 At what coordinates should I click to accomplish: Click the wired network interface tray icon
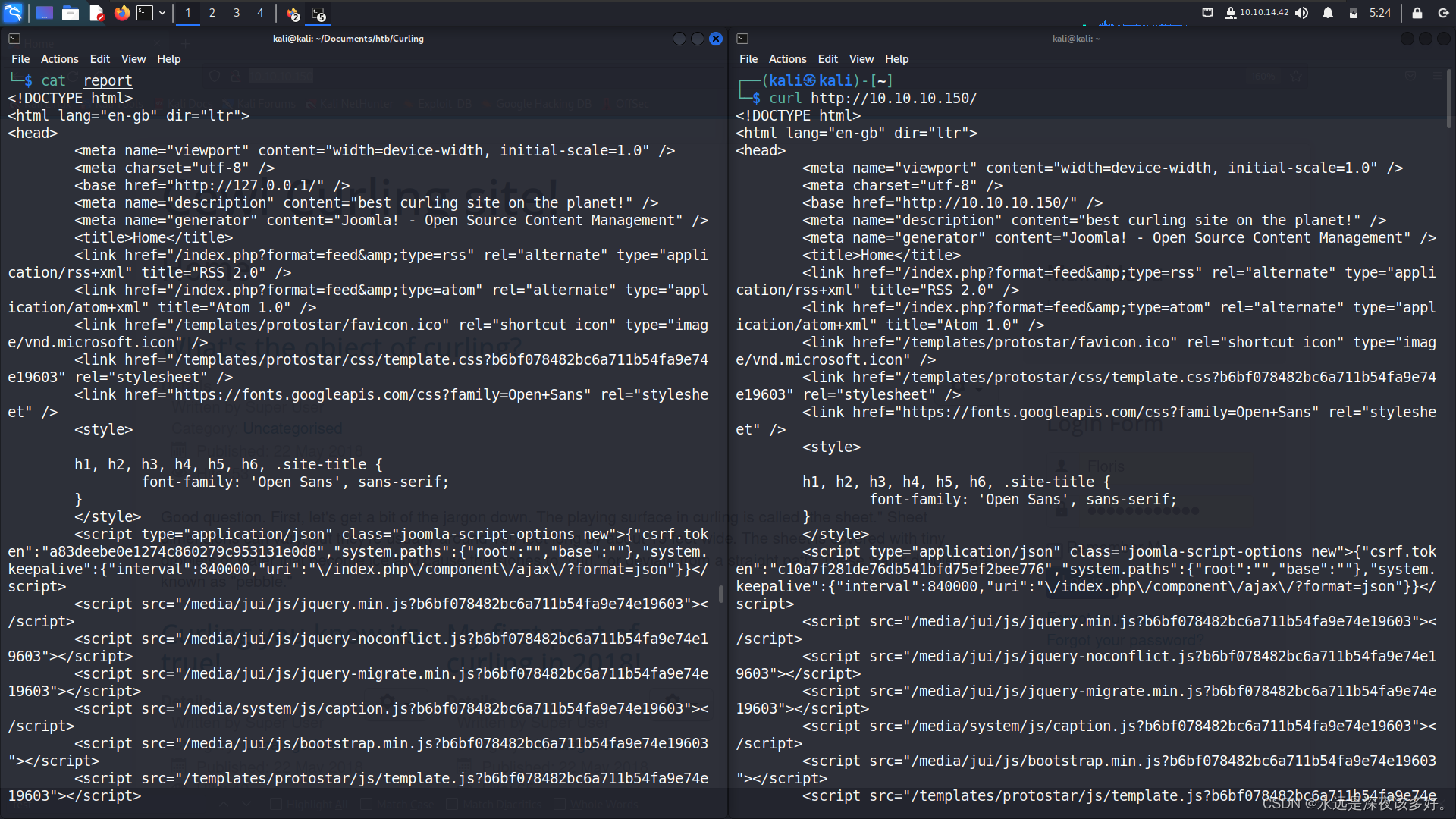pyautogui.click(x=1207, y=13)
